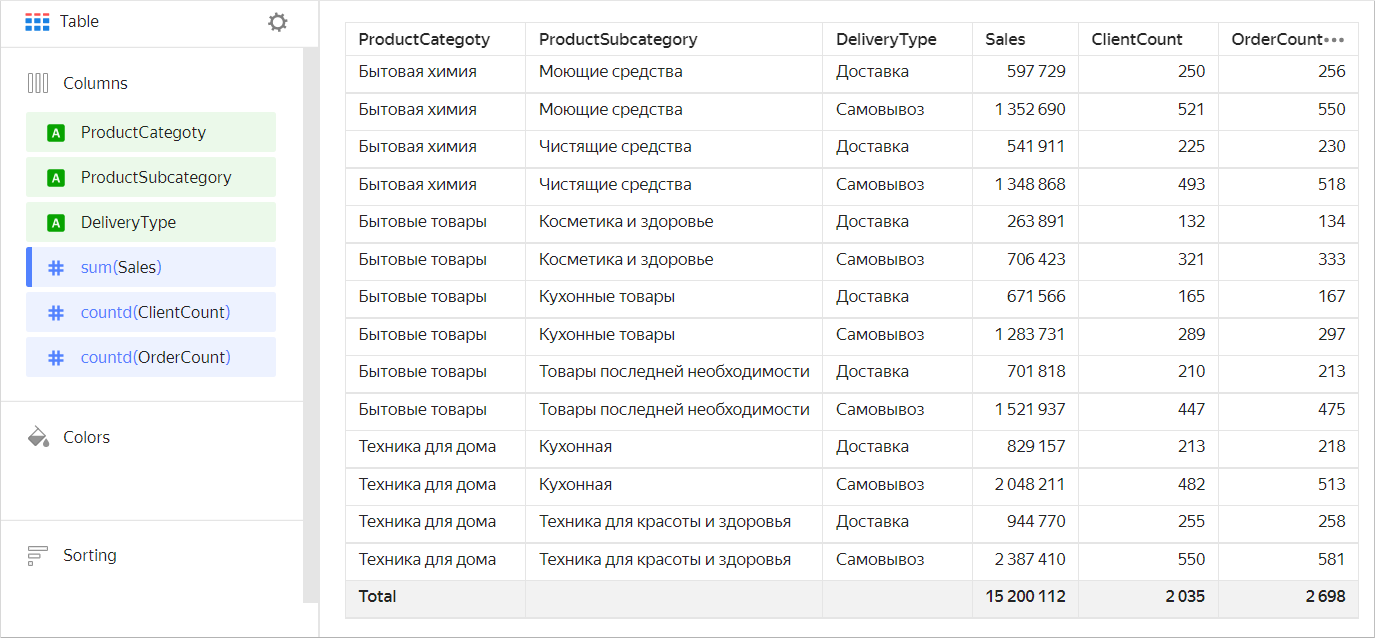Viewport: 1375px width, 638px height.
Task: Click the Total row label
Action: tap(378, 597)
